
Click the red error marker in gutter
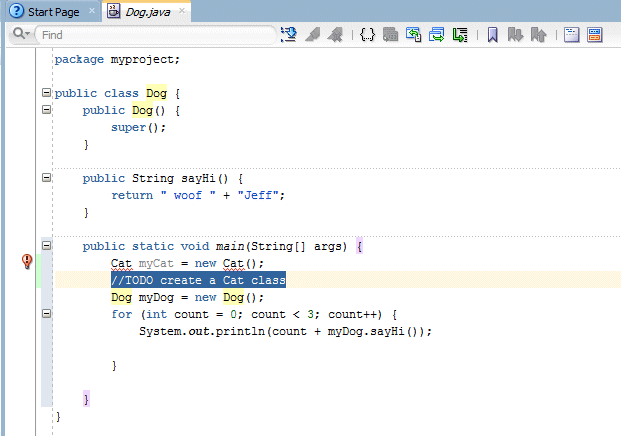pos(27,261)
